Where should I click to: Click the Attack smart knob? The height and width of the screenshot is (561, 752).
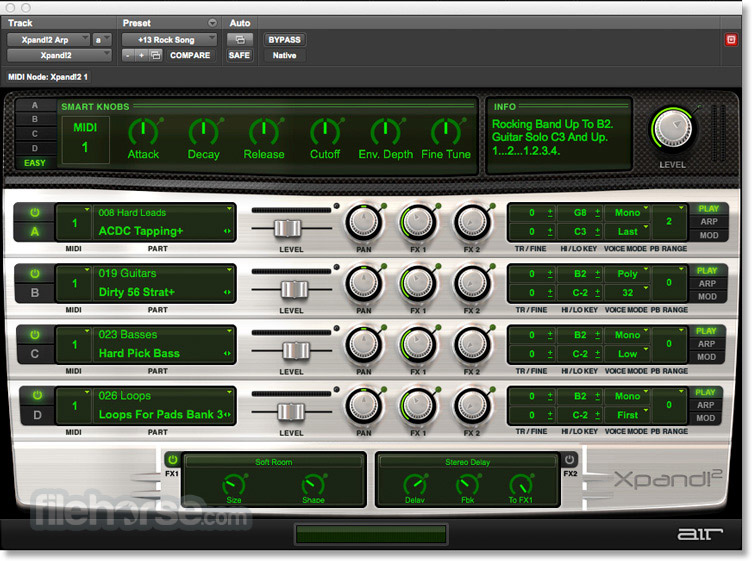[x=143, y=131]
